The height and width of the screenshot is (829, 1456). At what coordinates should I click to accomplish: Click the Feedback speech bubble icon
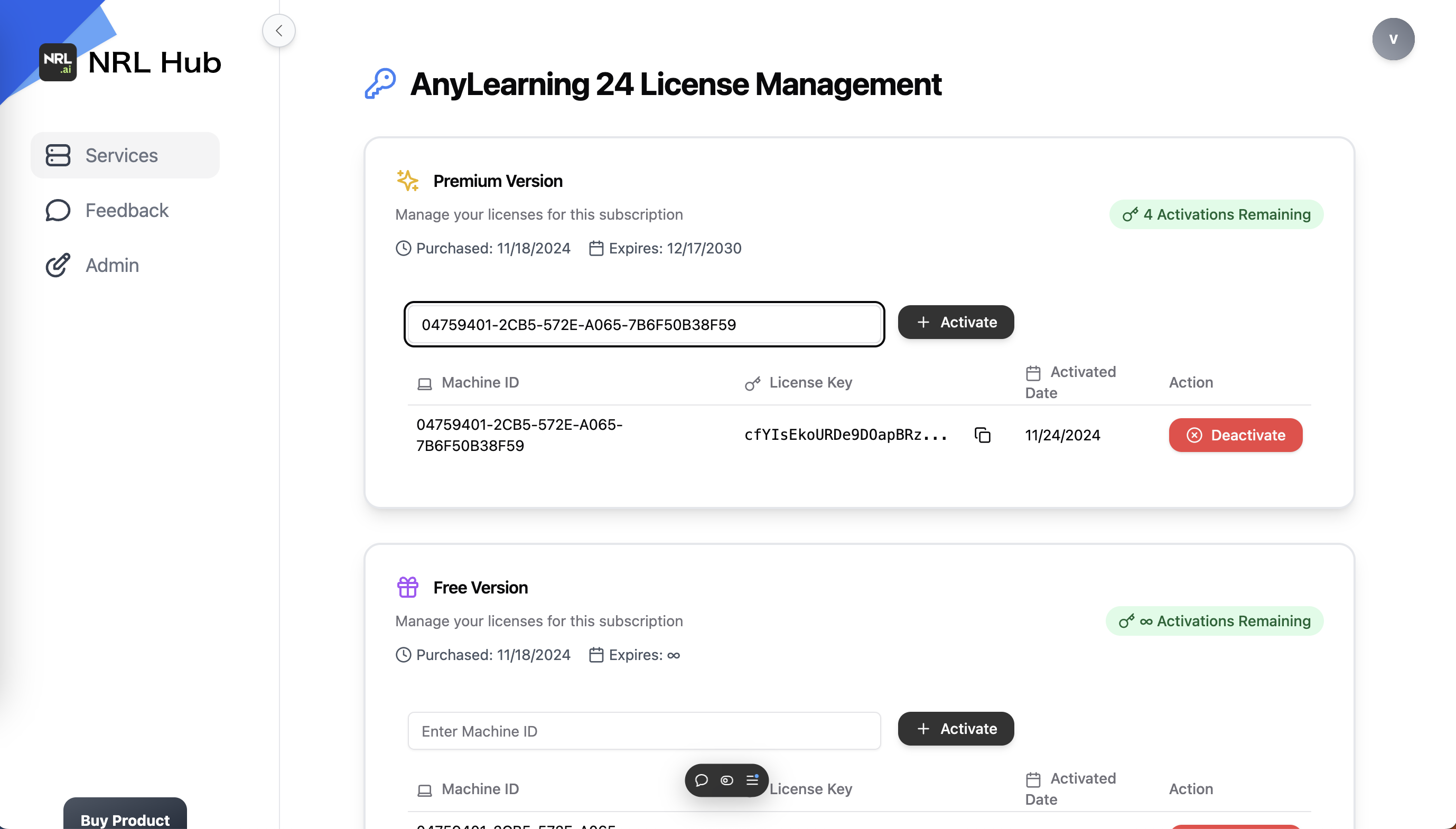click(58, 210)
